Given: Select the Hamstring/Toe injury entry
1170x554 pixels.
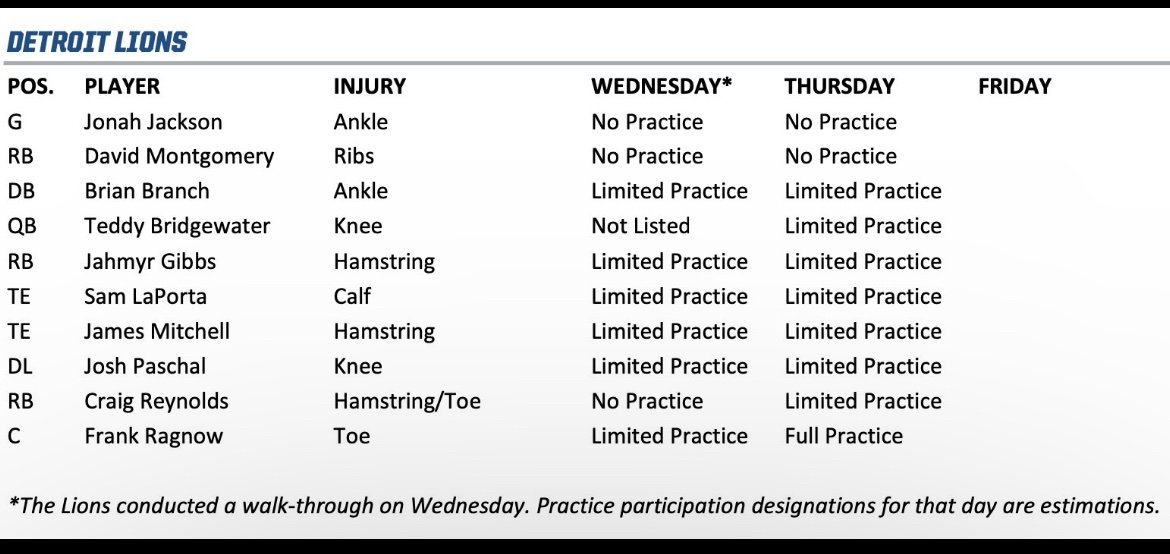Looking at the screenshot, I should 407,401.
